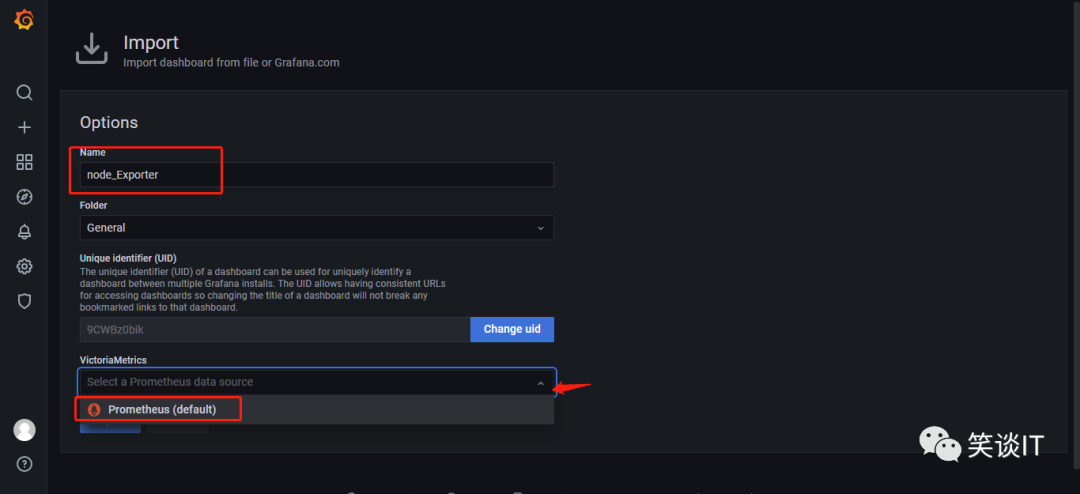This screenshot has width=1080, height=494.
Task: Open the user profile avatar
Action: [24, 430]
